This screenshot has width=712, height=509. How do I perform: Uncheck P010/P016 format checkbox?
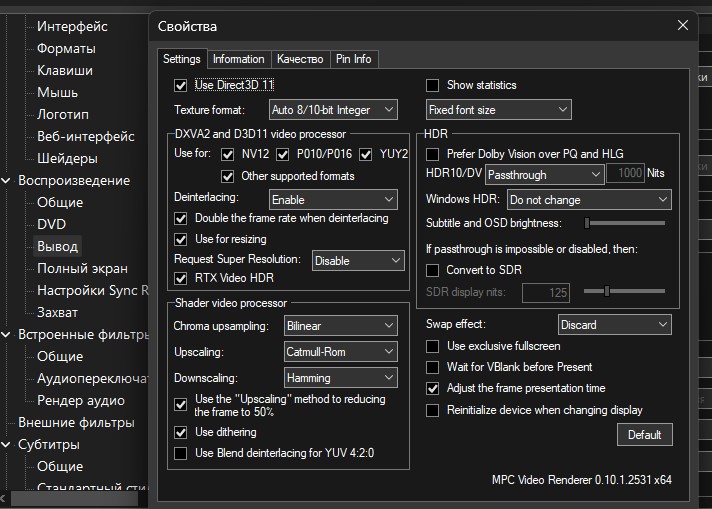coord(282,154)
